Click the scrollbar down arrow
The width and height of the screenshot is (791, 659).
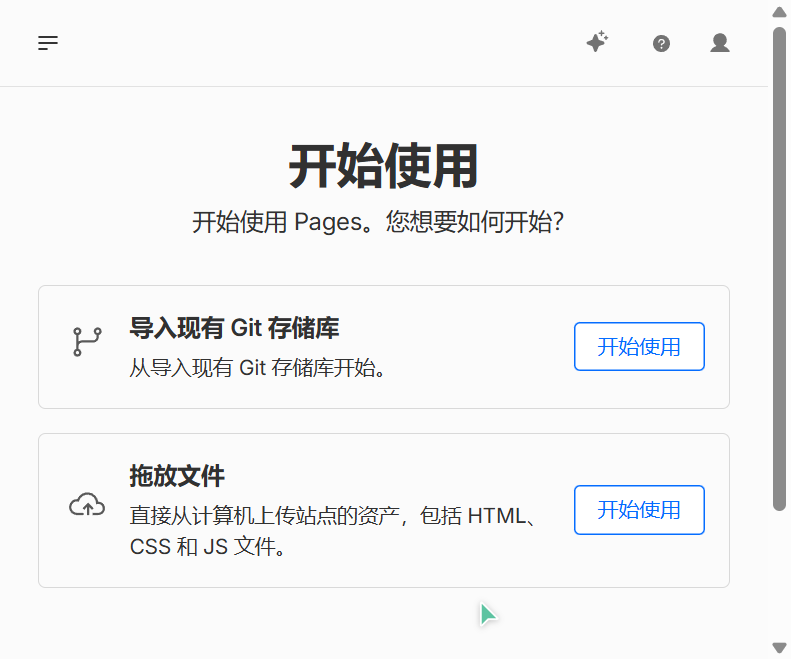(x=779, y=648)
